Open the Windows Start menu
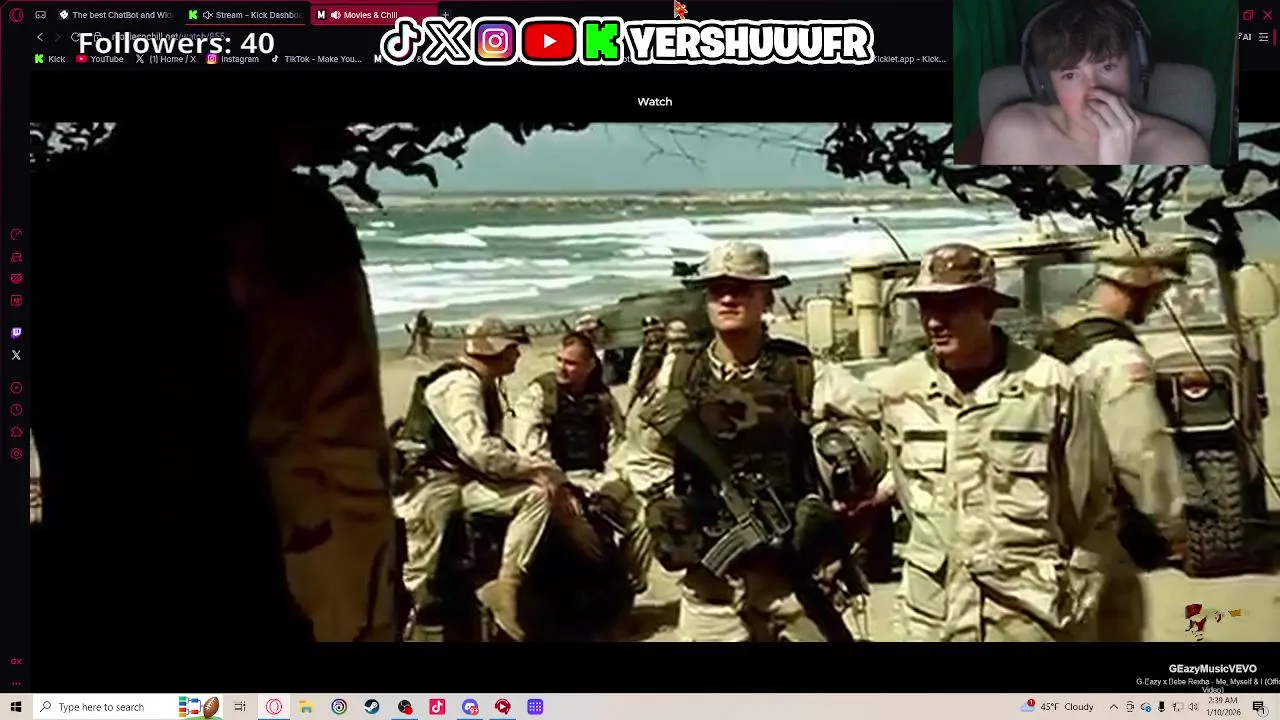The height and width of the screenshot is (720, 1280). [16, 707]
